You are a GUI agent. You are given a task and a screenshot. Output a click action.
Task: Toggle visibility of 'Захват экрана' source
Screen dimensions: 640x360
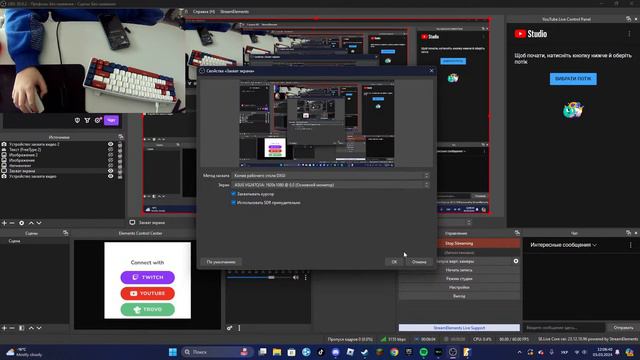(x=111, y=171)
